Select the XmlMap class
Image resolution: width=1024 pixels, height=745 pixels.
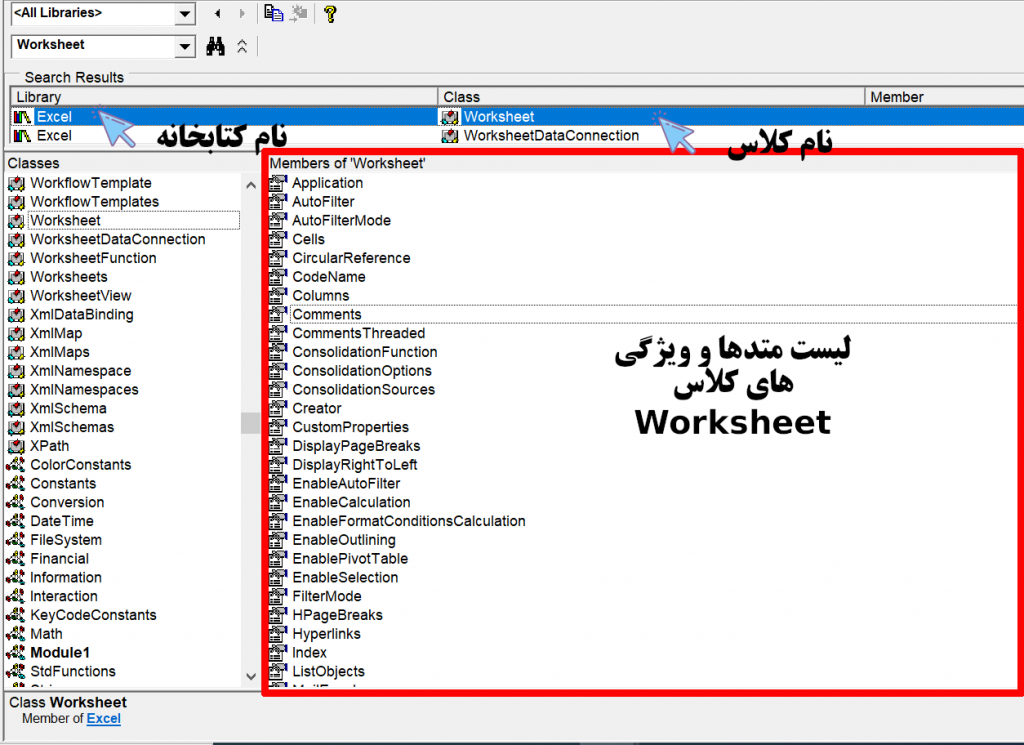click(56, 334)
